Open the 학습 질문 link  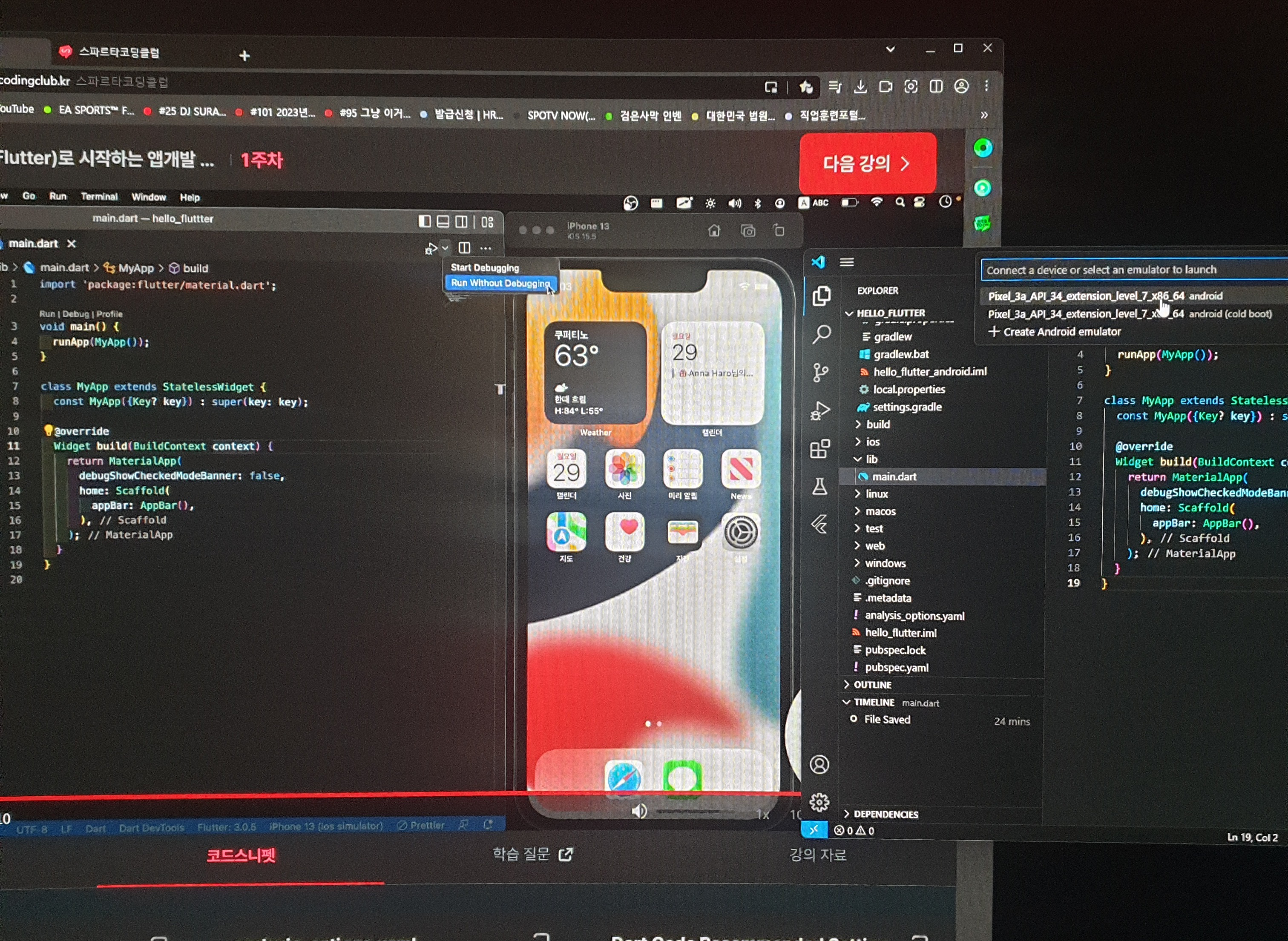533,855
